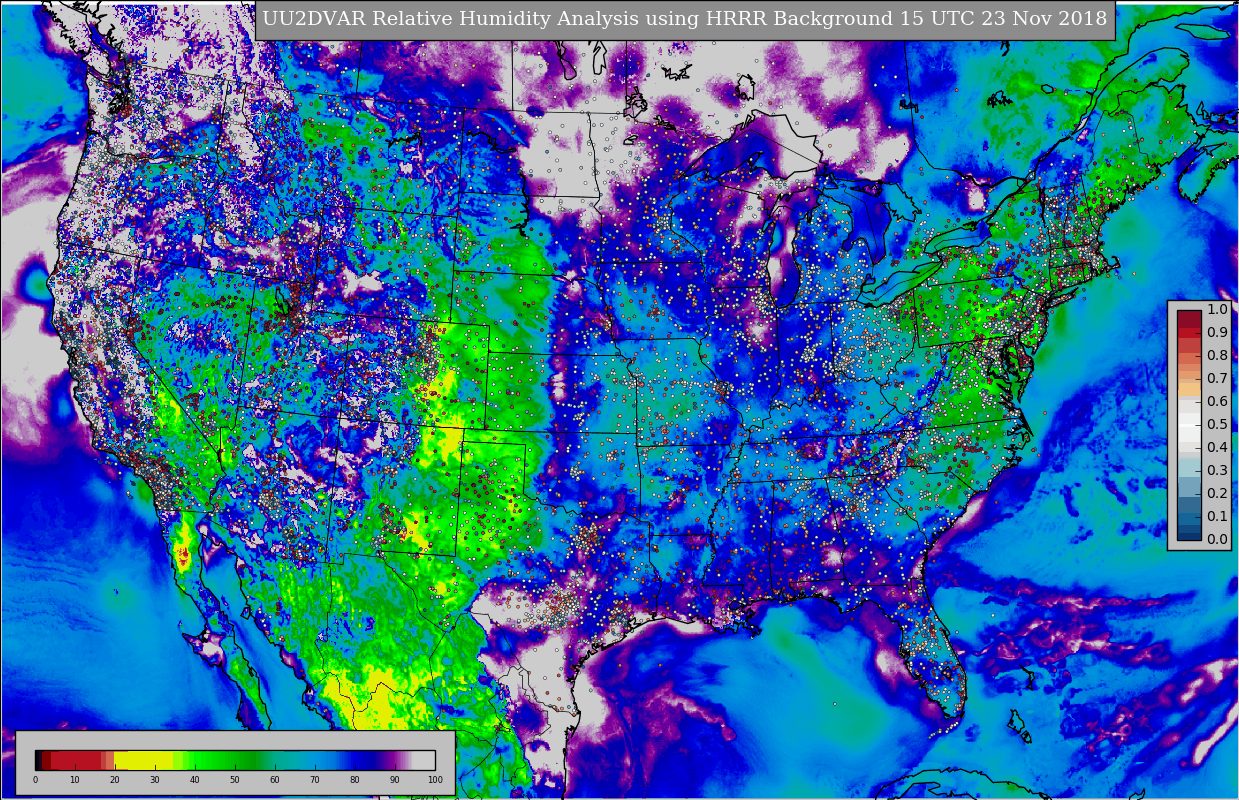Click the '0.2' label on vertical colorbar
This screenshot has height=800, width=1239.
[1217, 494]
